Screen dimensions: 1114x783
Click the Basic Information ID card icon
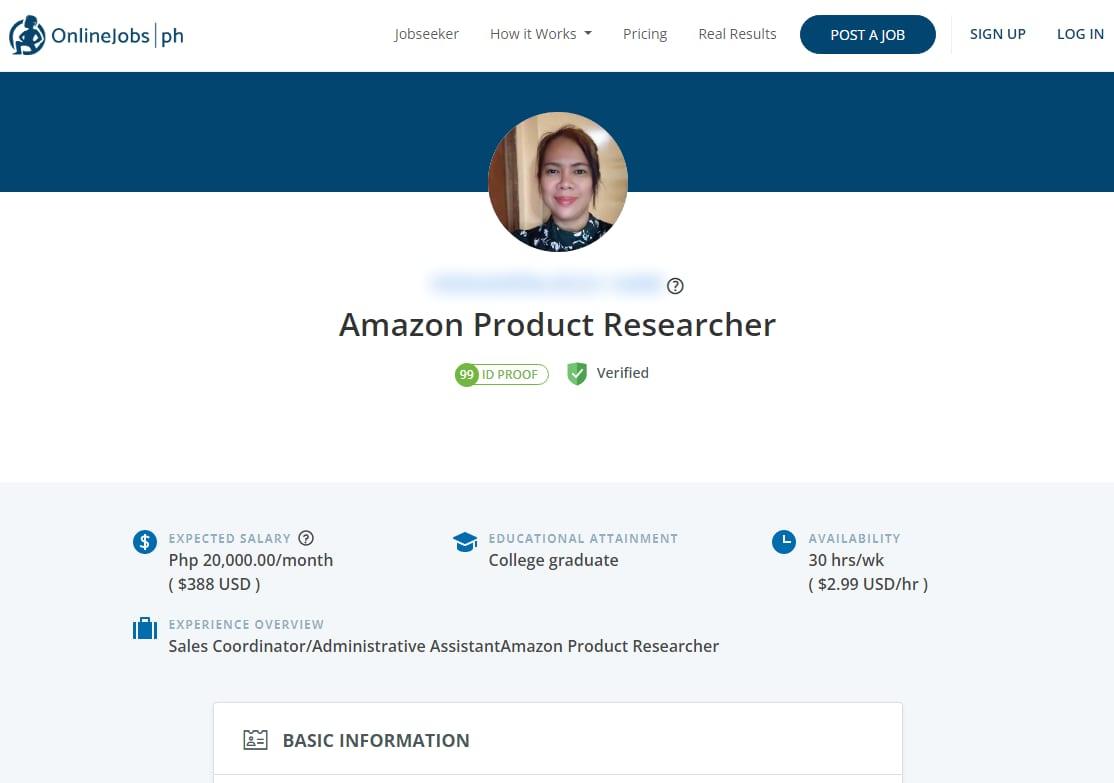coord(255,740)
